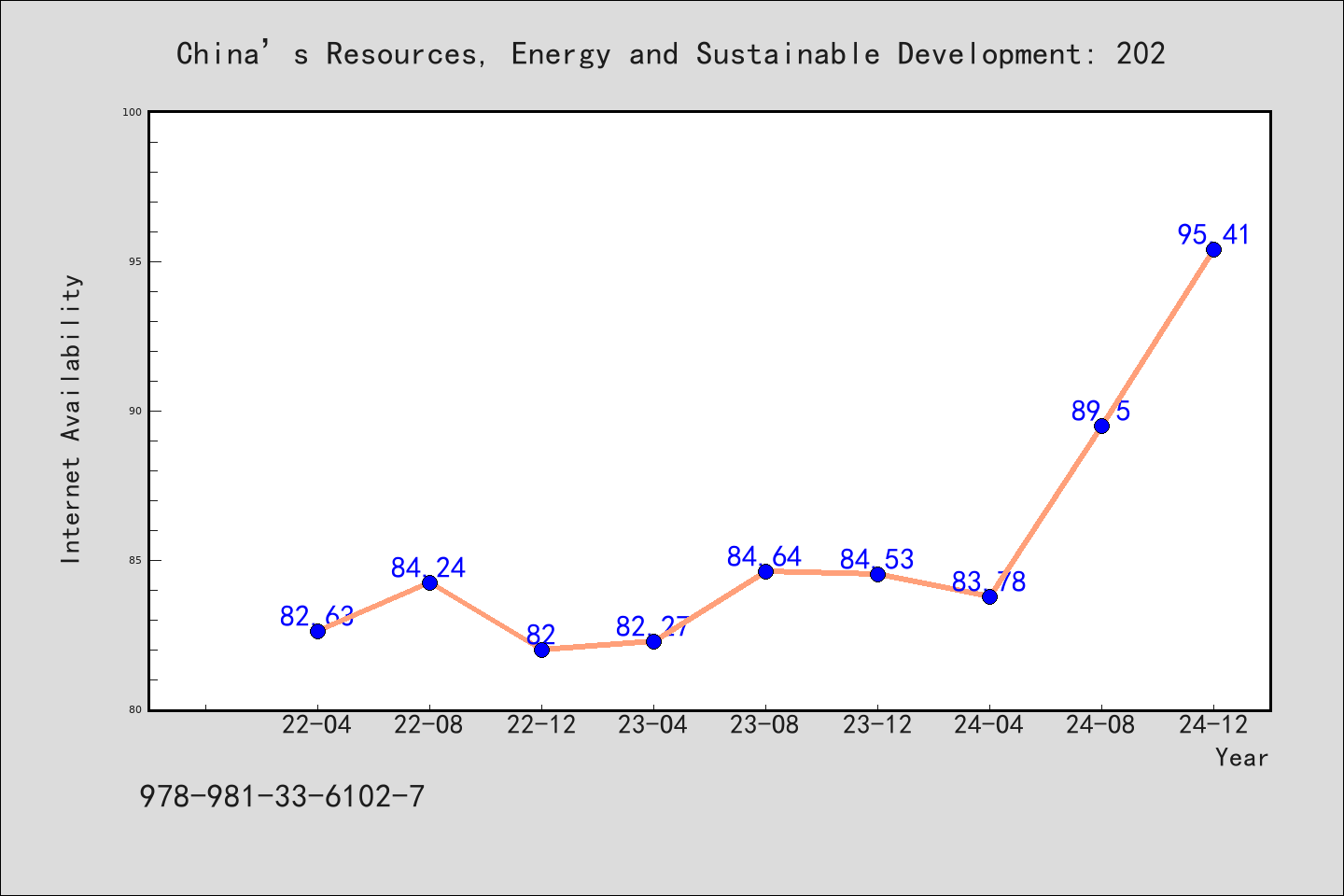Click the 'Year' axis label
The image size is (1344, 896).
[x=1241, y=758]
